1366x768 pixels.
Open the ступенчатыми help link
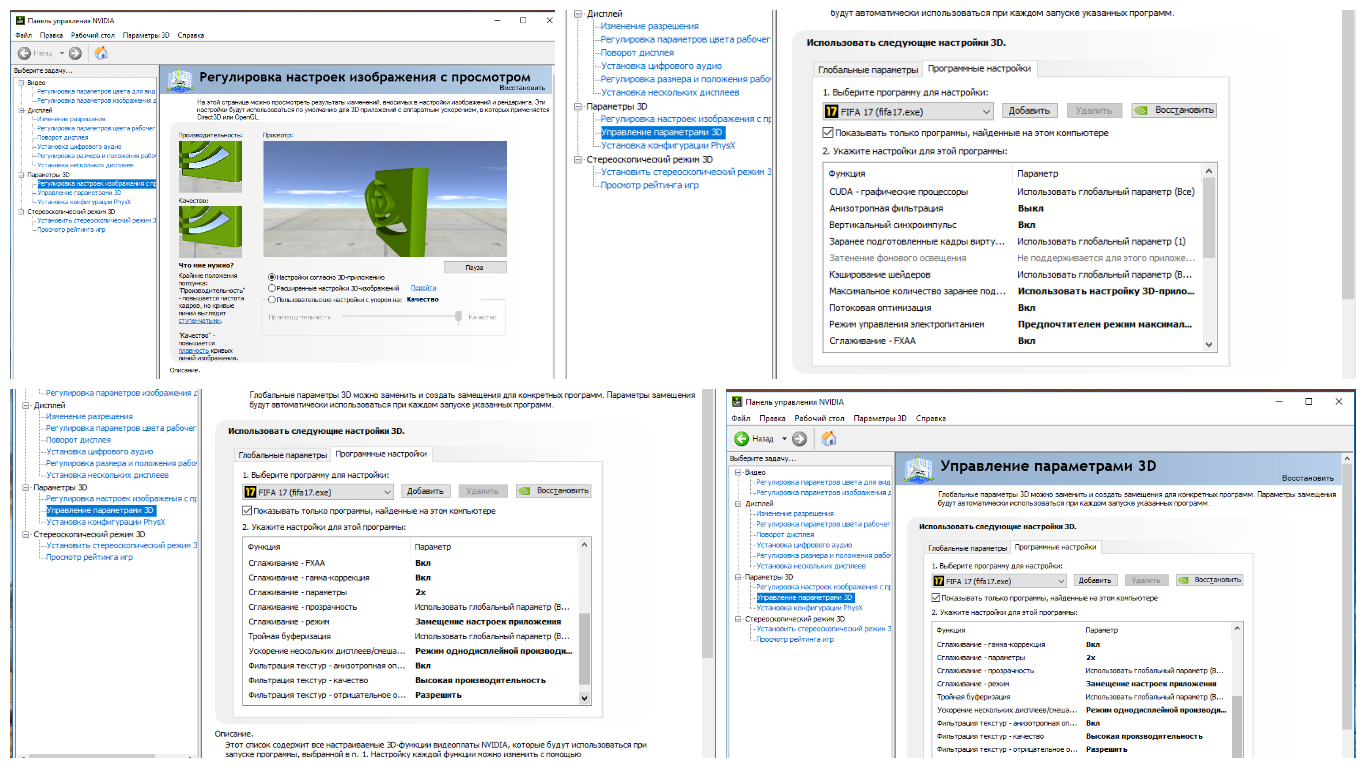tap(200, 320)
